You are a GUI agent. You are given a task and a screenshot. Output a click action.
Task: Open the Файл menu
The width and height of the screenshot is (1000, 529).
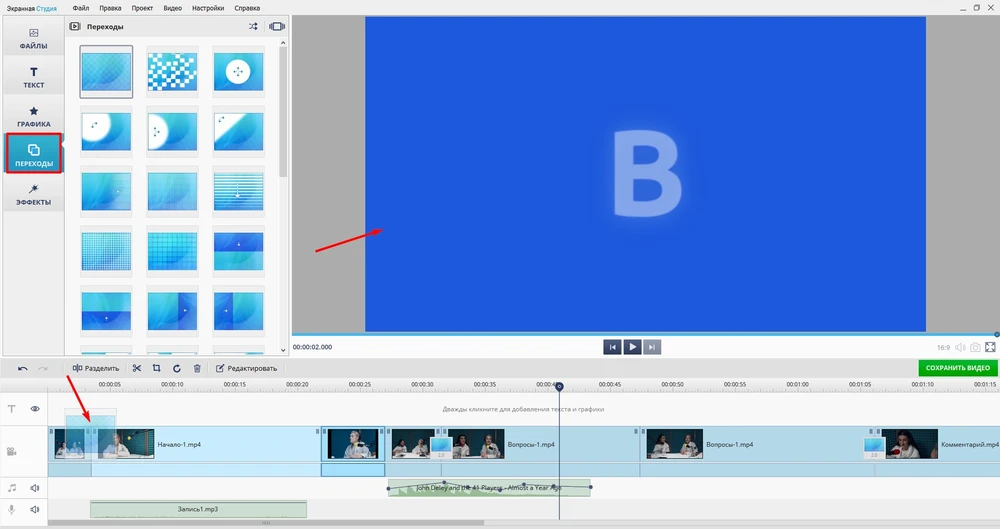[x=80, y=7]
